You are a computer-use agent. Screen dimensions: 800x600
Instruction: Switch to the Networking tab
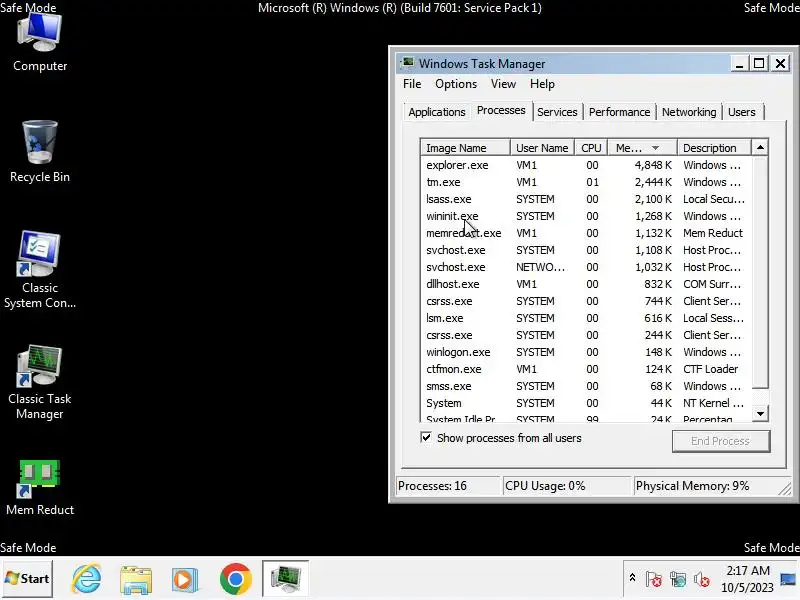[689, 112]
